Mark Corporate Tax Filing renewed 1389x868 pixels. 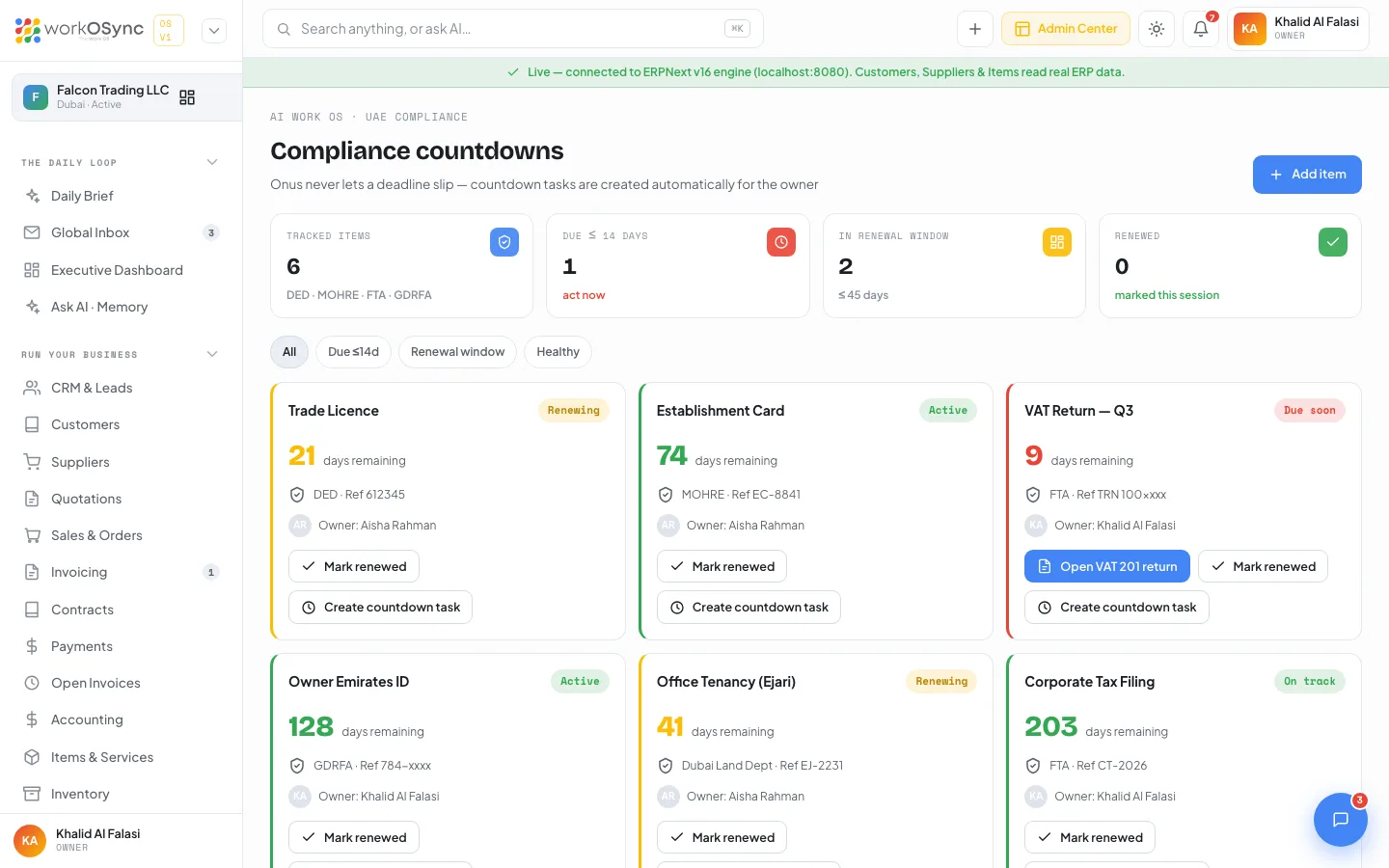1090,837
